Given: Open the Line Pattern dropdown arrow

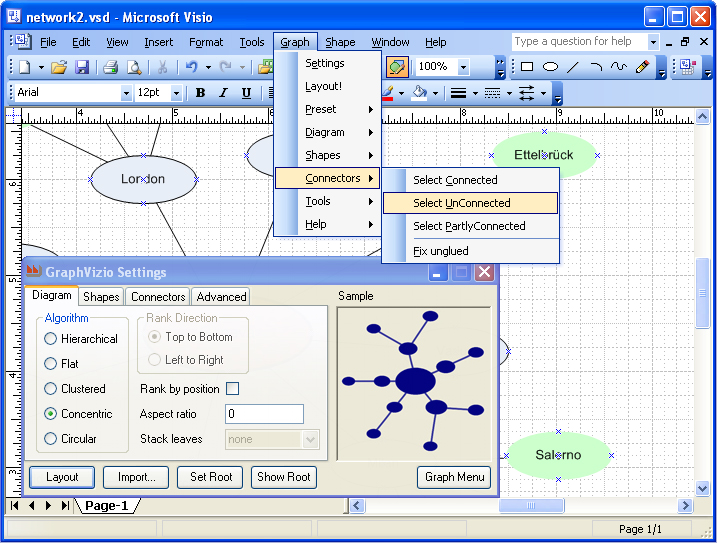Looking at the screenshot, I should (509, 93).
